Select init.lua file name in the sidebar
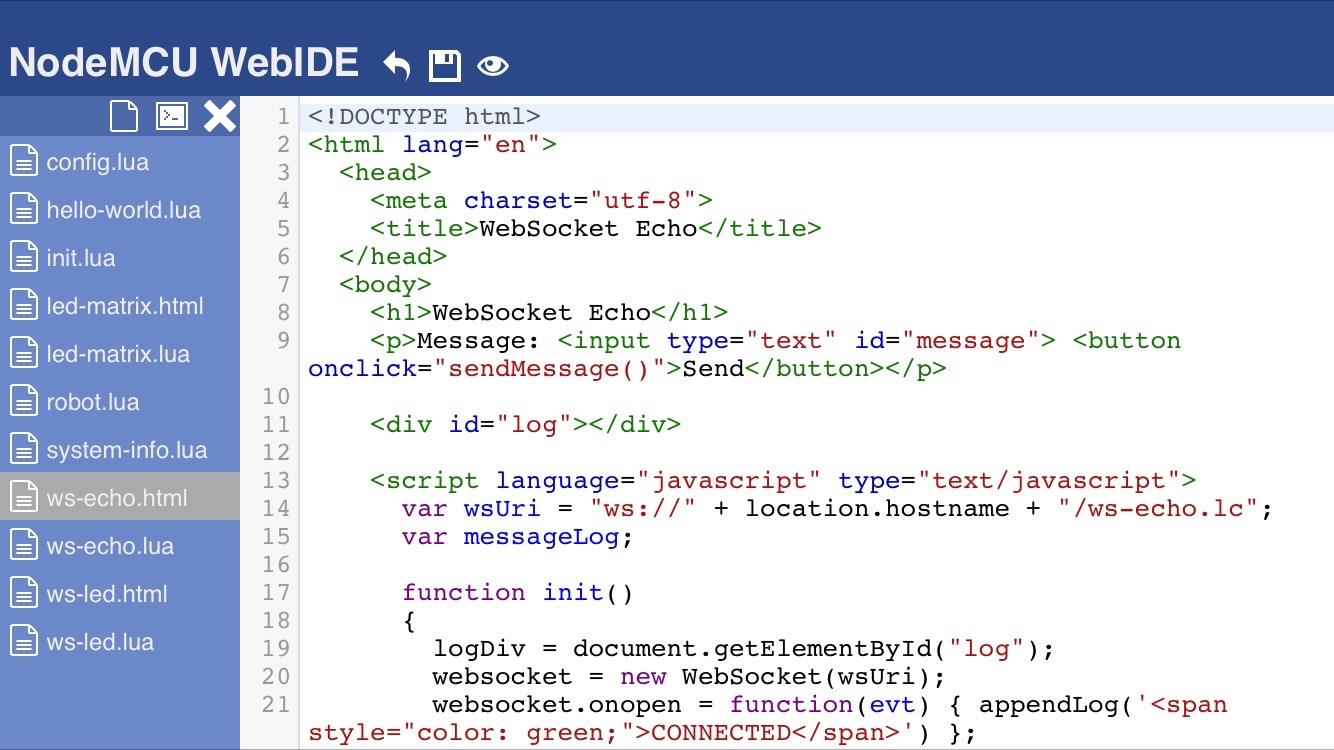 [81, 258]
